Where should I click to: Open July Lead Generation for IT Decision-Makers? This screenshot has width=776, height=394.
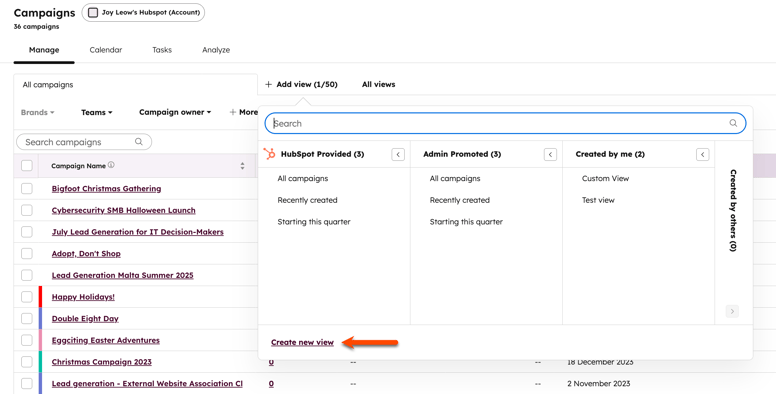coord(138,232)
